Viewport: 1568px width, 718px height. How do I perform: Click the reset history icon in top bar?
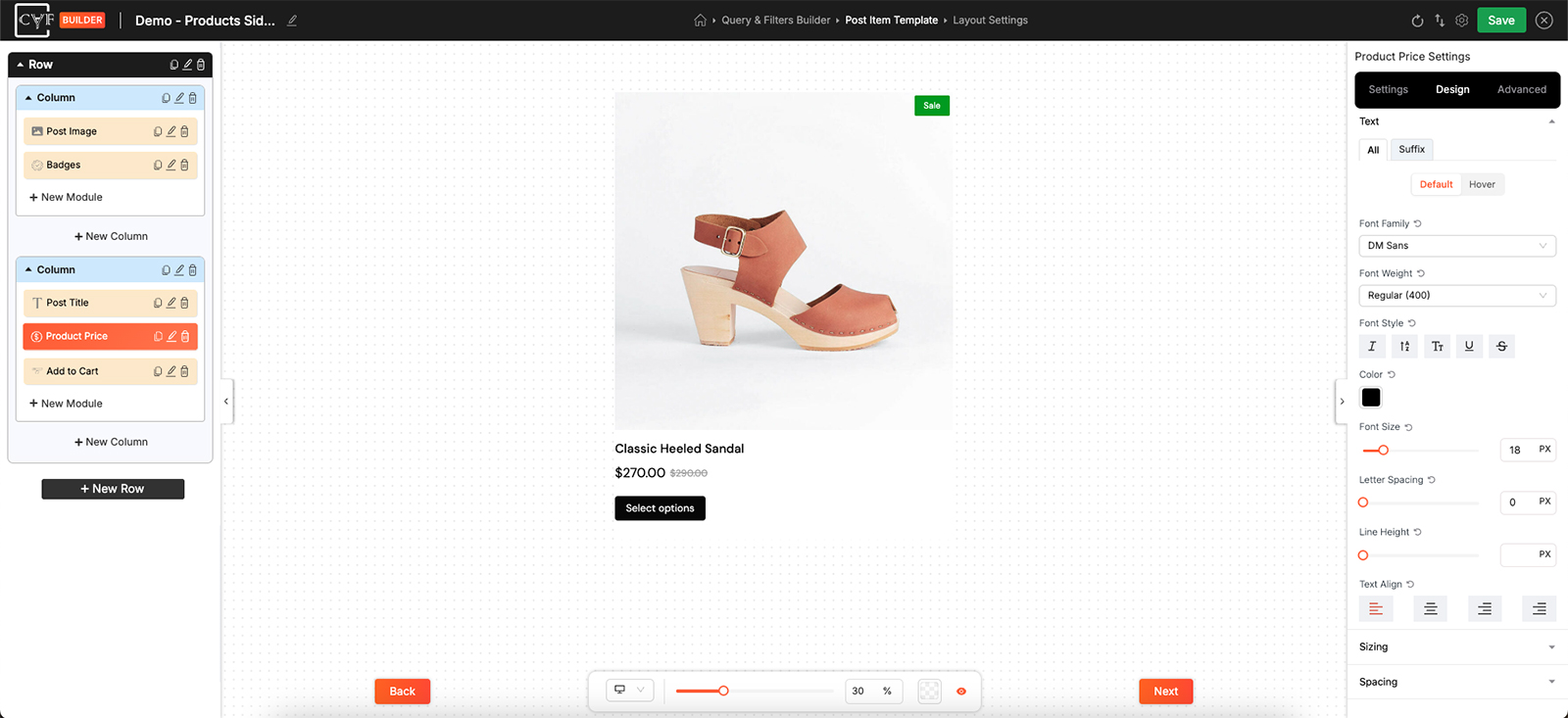coord(1417,21)
